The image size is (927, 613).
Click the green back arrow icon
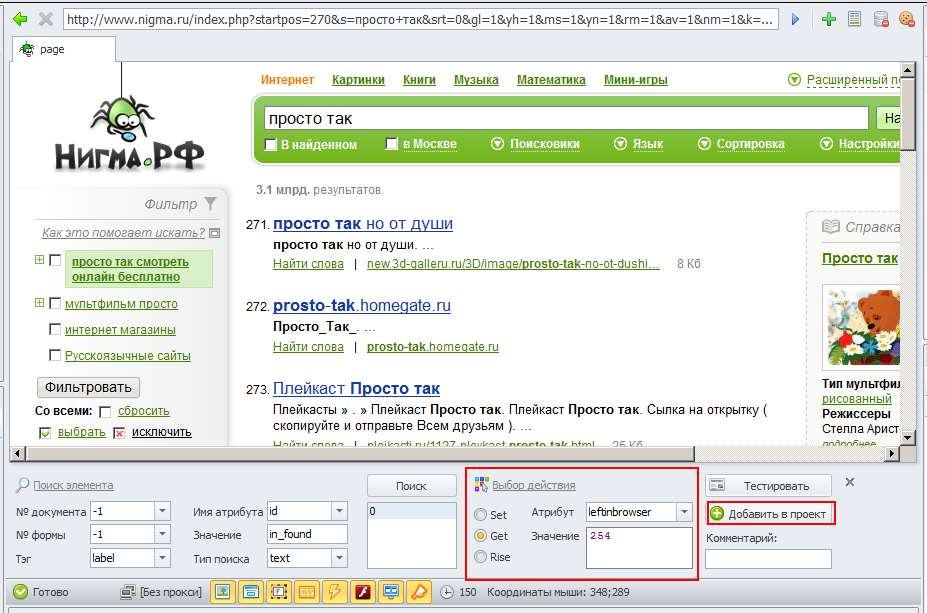pos(20,19)
